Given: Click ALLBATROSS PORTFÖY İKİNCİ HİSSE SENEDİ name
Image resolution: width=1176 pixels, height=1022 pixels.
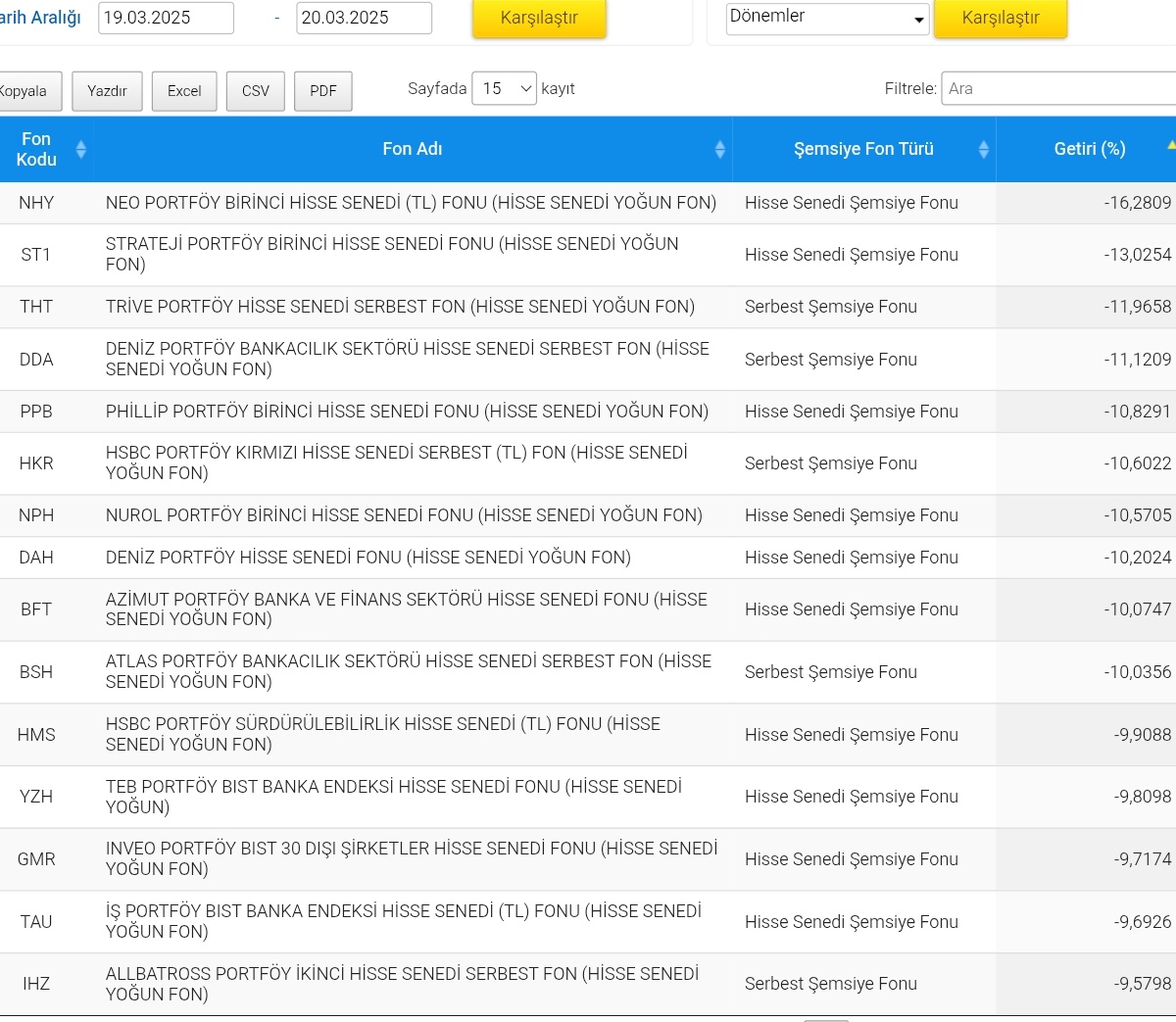Looking at the screenshot, I should point(402,984).
